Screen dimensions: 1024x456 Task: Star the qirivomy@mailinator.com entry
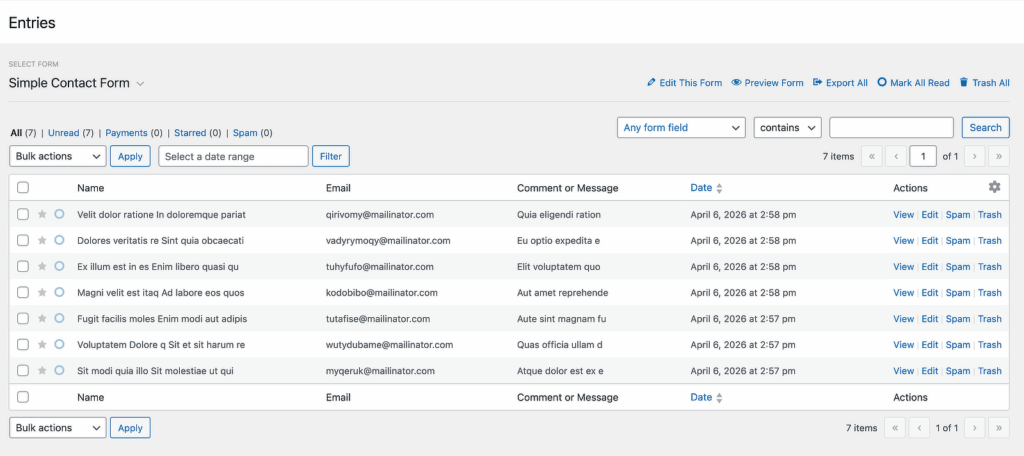(42, 214)
